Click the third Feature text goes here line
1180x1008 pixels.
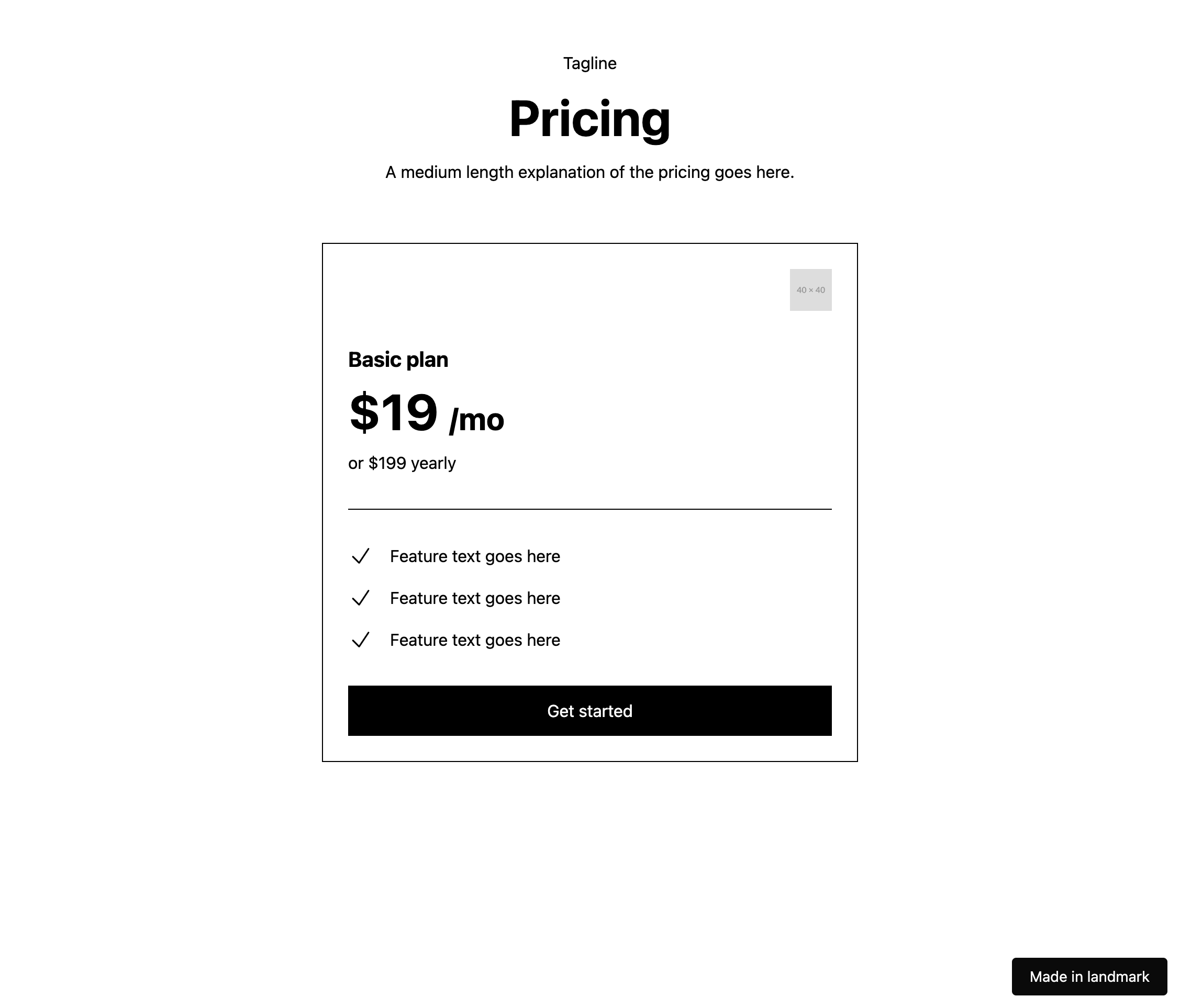pyautogui.click(x=475, y=640)
